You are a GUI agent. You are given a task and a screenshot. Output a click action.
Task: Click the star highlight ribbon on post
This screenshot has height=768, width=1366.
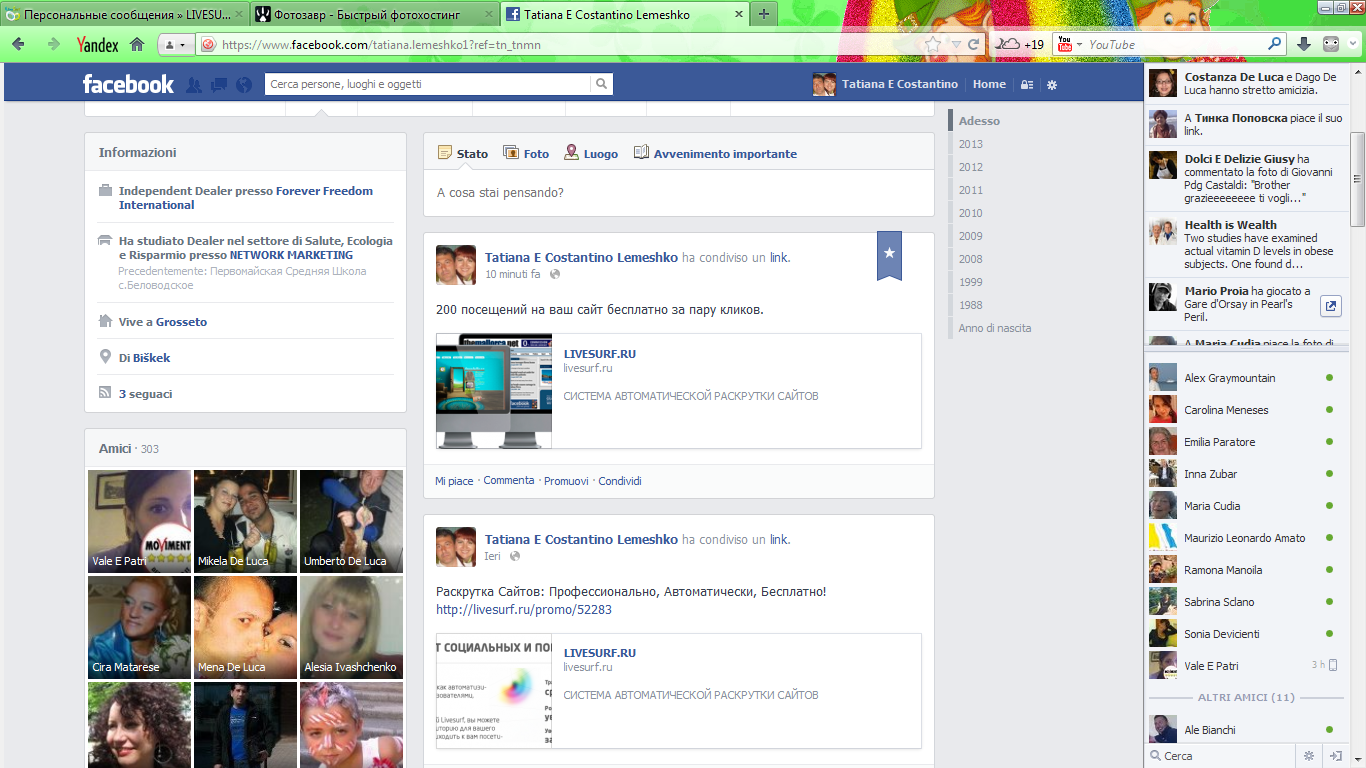(x=890, y=255)
